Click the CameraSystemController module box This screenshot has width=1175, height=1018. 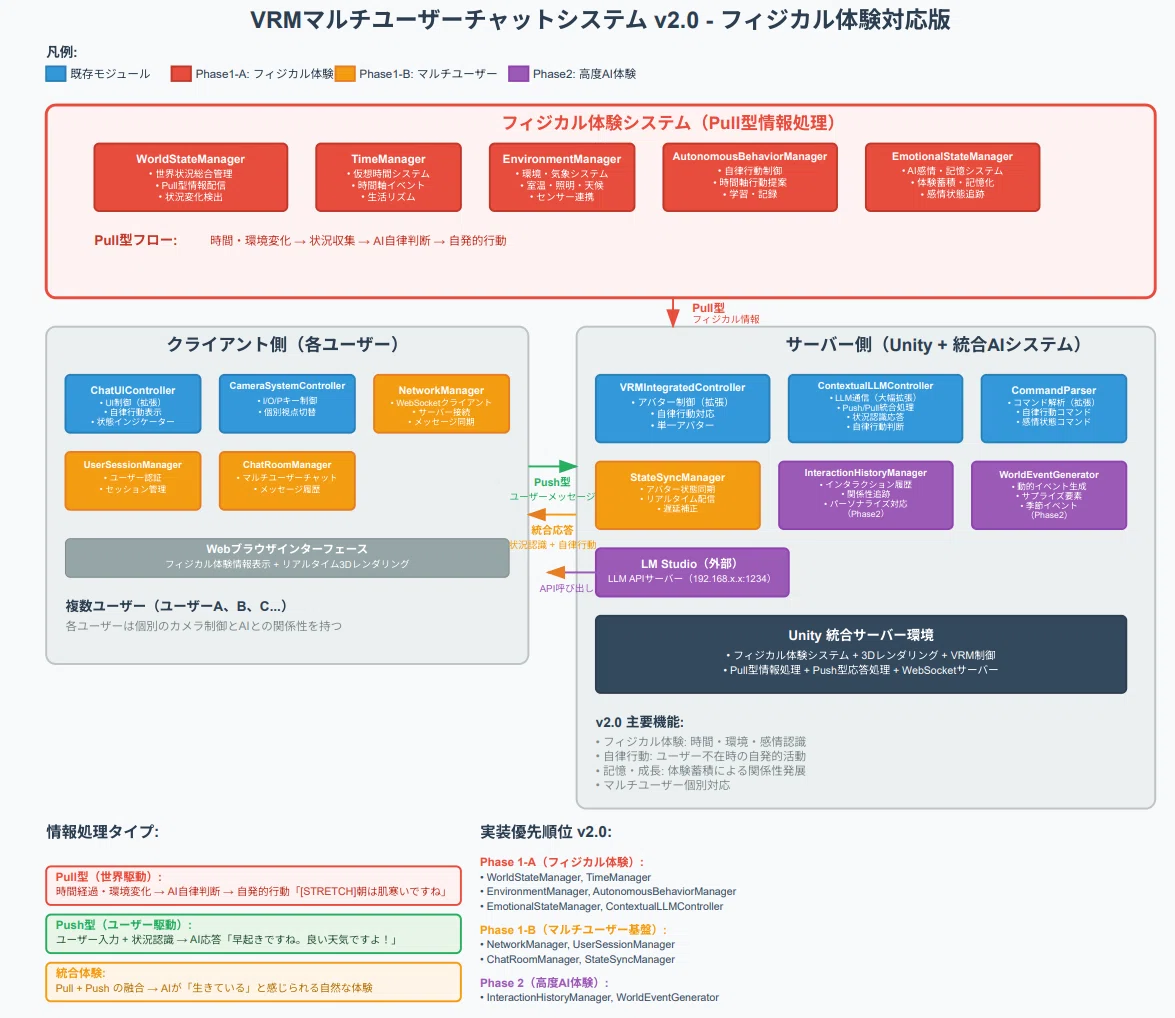pos(287,403)
